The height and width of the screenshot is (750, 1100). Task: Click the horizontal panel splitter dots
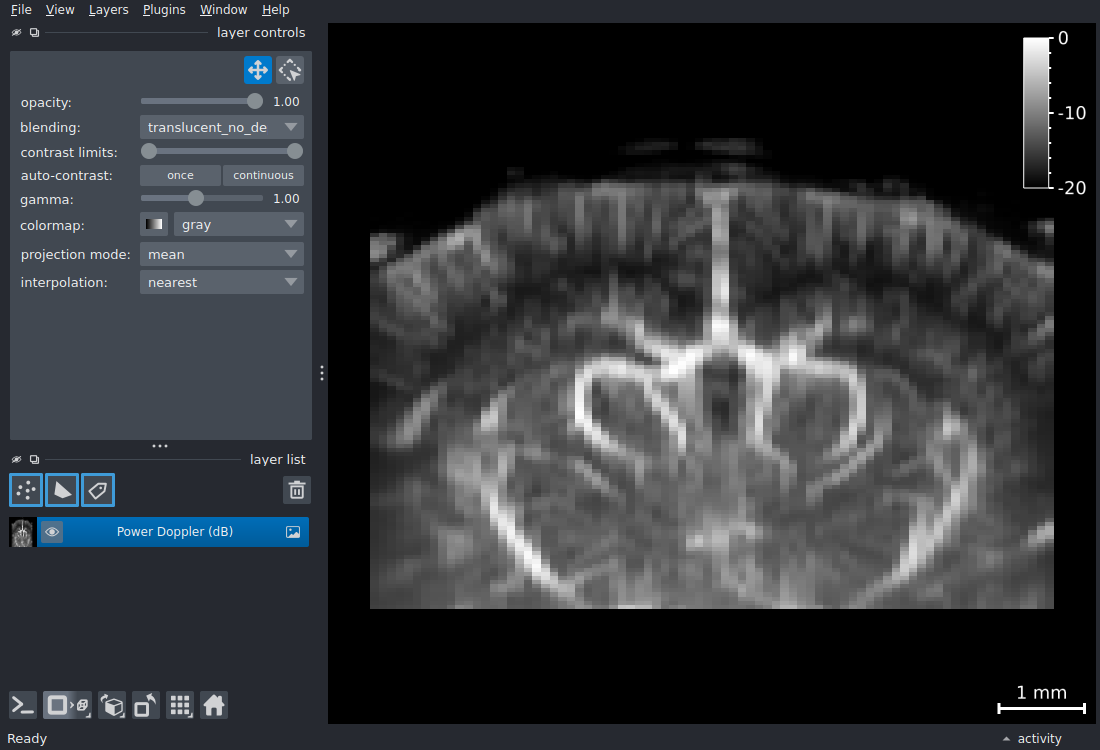[x=160, y=446]
